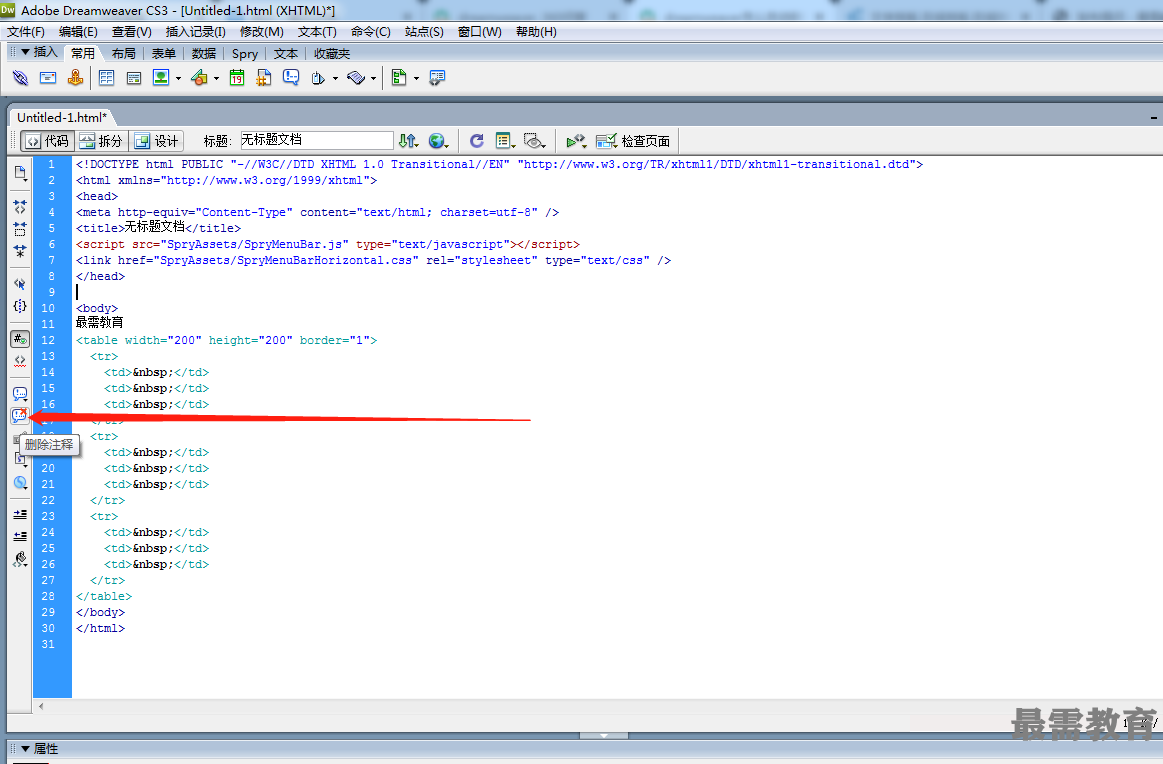Refresh the design view
The width and height of the screenshot is (1163, 764).
click(x=476, y=141)
